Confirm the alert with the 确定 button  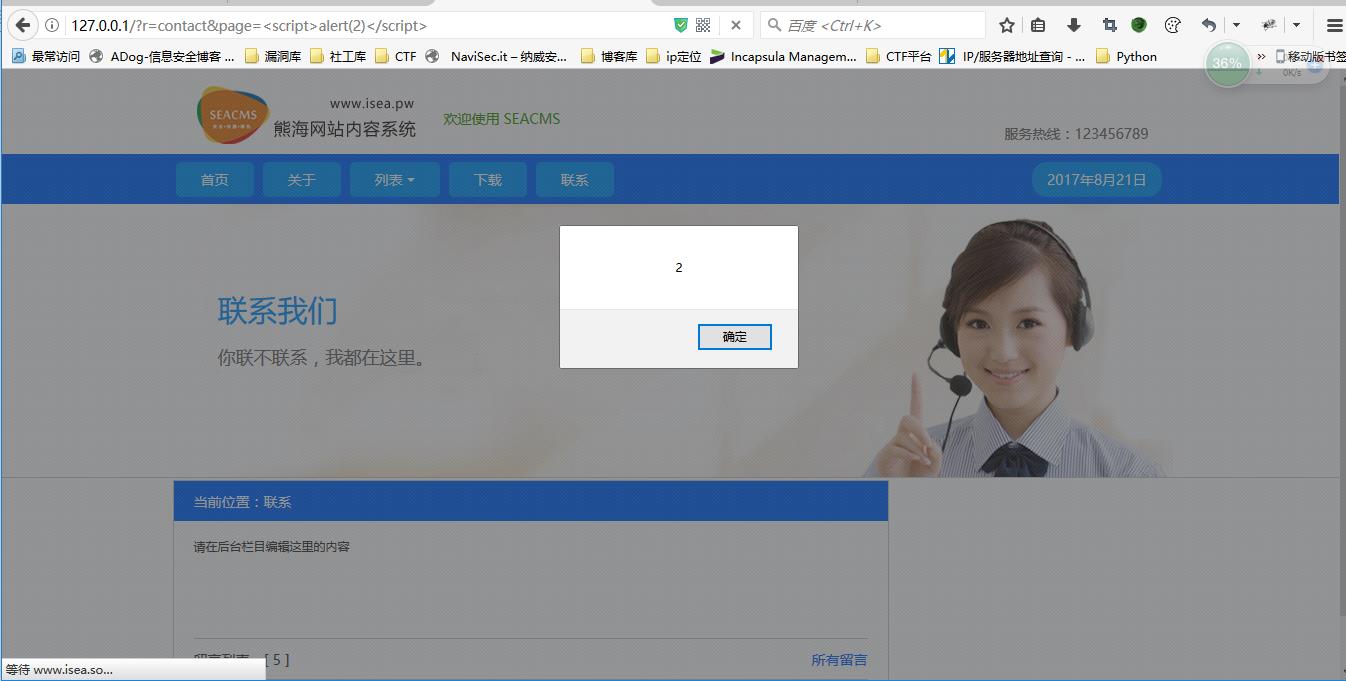point(735,337)
